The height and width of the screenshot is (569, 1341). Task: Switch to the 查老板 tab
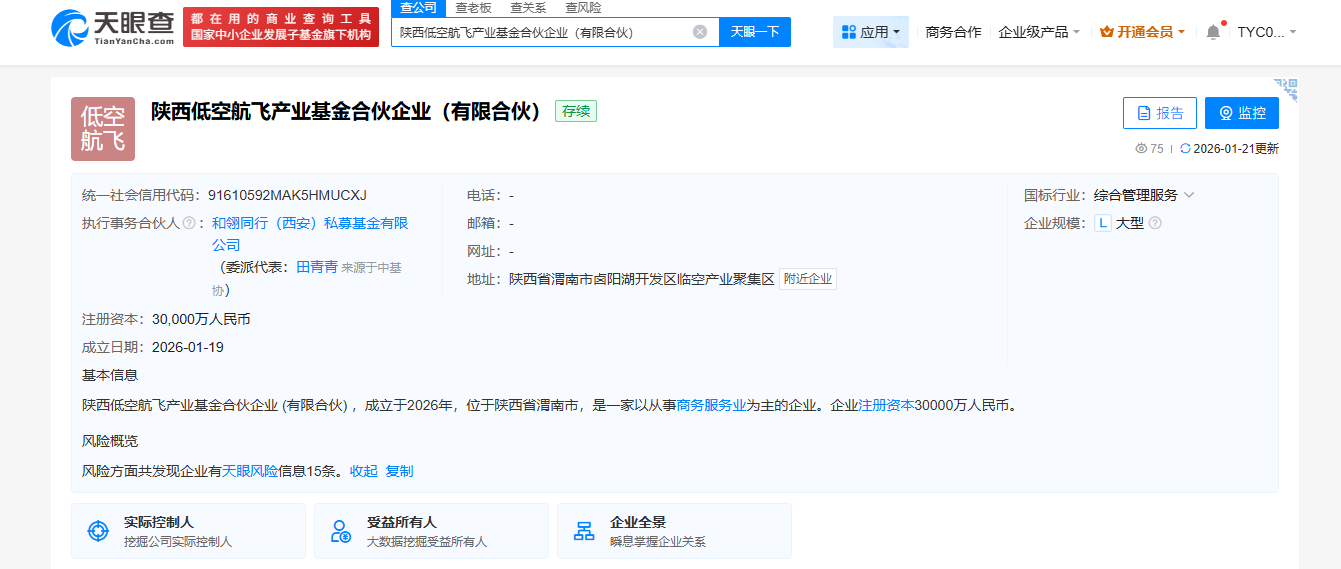[x=473, y=8]
